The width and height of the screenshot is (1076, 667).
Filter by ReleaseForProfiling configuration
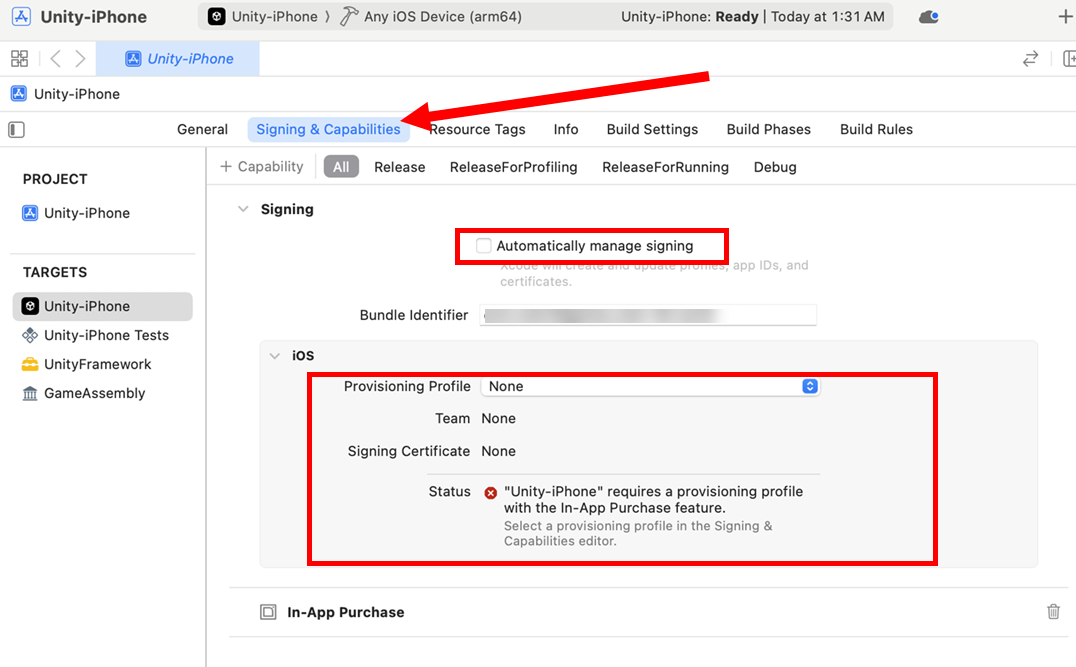[513, 167]
